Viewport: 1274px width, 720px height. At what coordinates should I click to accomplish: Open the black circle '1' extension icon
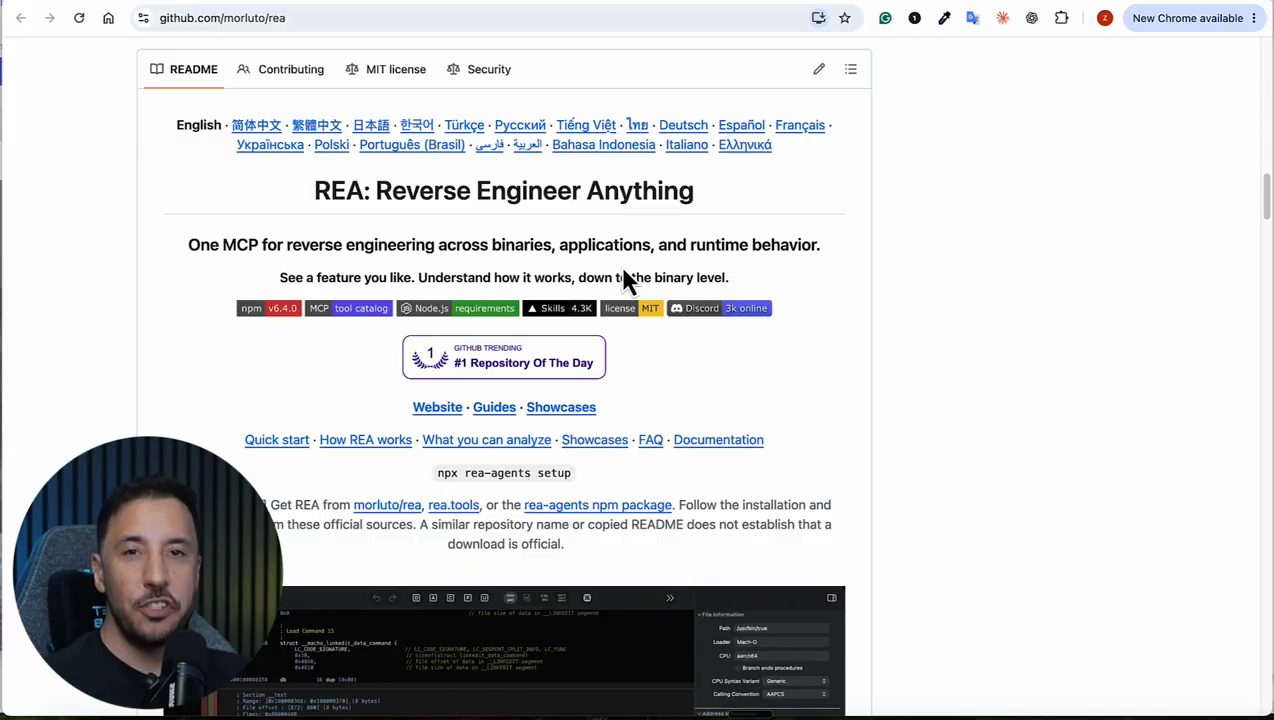tap(914, 18)
